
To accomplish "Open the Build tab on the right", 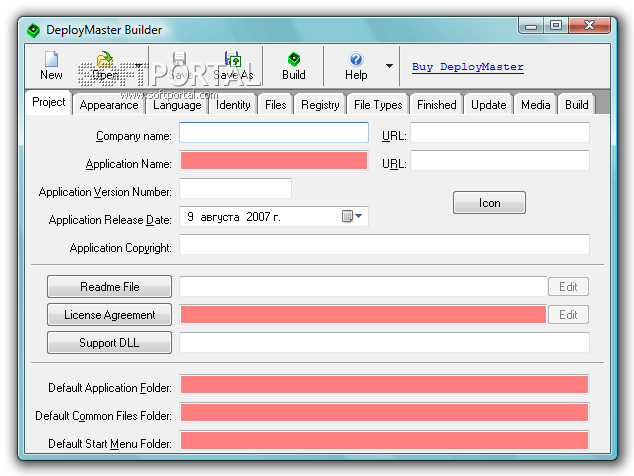I will 577,105.
